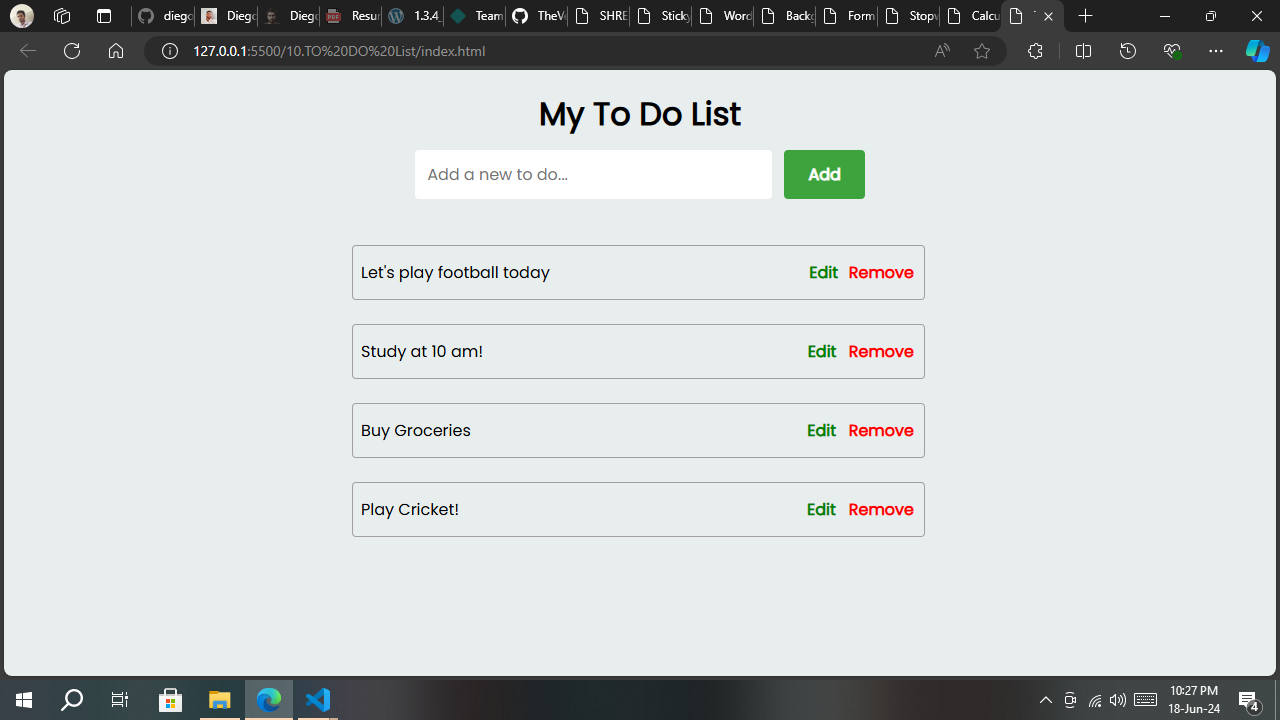This screenshot has width=1280, height=720.
Task: Open Settings and more ellipsis menu
Action: 1216,51
